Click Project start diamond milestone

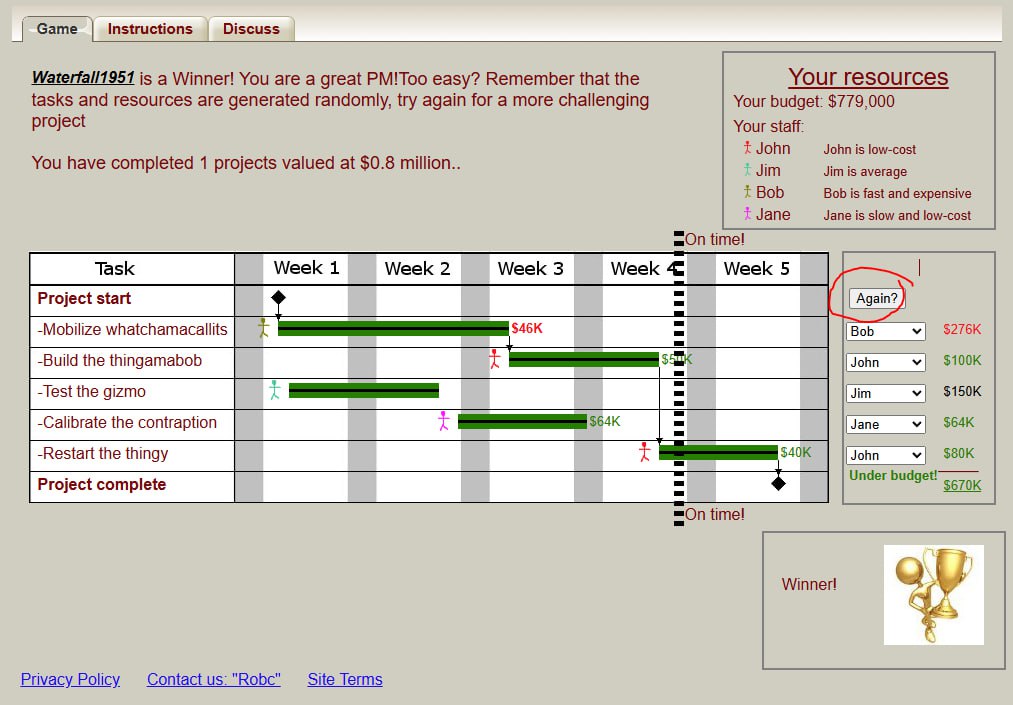click(278, 297)
